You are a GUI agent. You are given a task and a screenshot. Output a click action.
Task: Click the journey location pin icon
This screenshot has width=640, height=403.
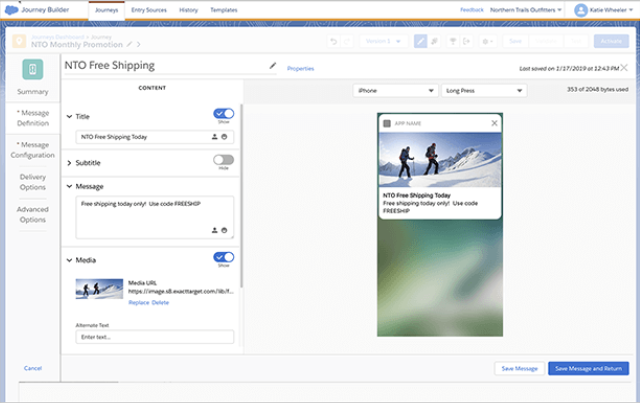click(19, 41)
